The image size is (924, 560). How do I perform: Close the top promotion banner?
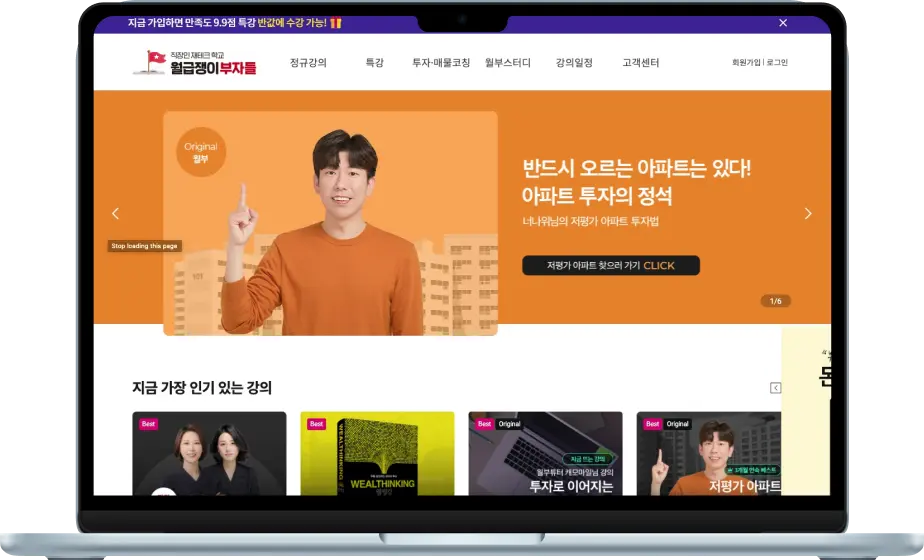[783, 22]
